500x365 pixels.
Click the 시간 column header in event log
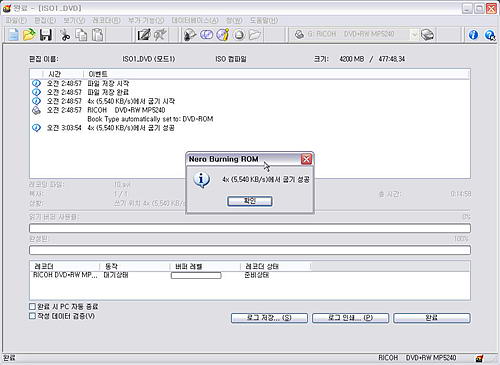pyautogui.click(x=63, y=74)
